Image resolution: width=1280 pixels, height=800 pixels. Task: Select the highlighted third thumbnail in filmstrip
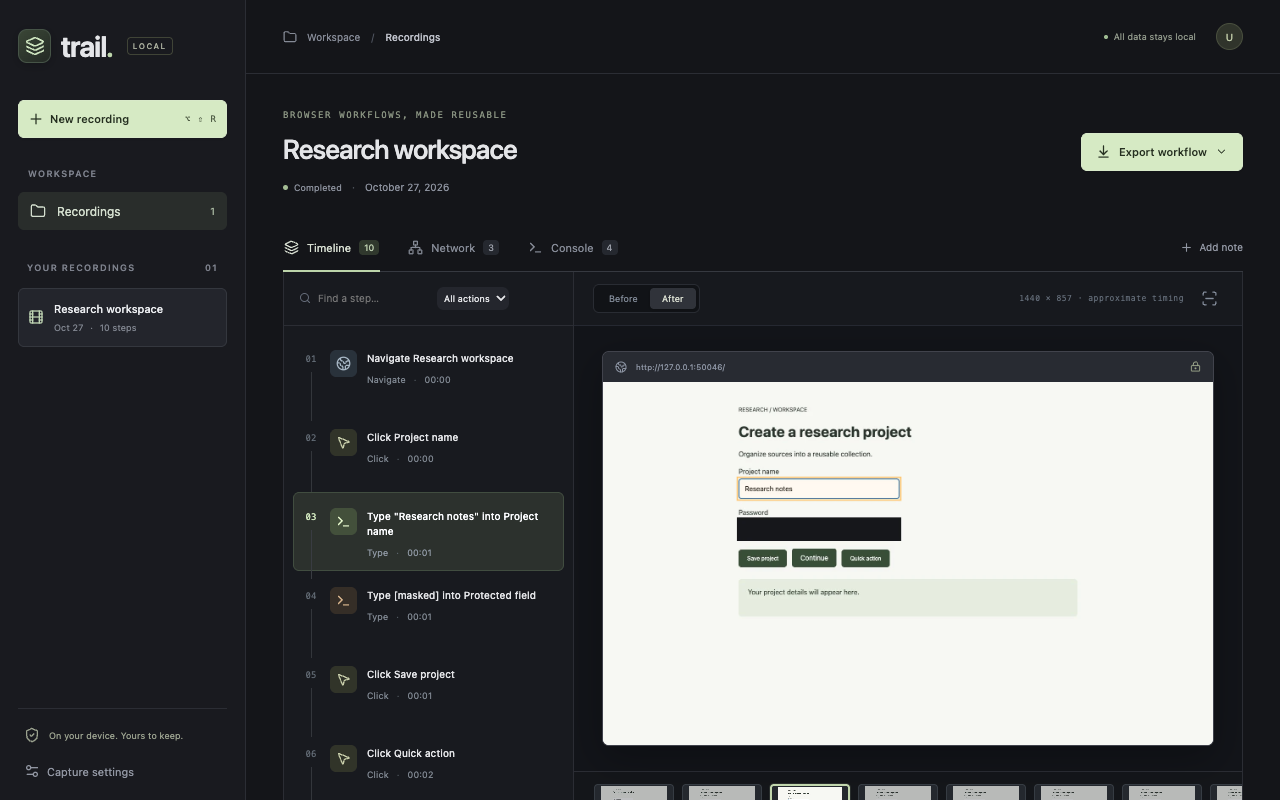click(x=810, y=792)
